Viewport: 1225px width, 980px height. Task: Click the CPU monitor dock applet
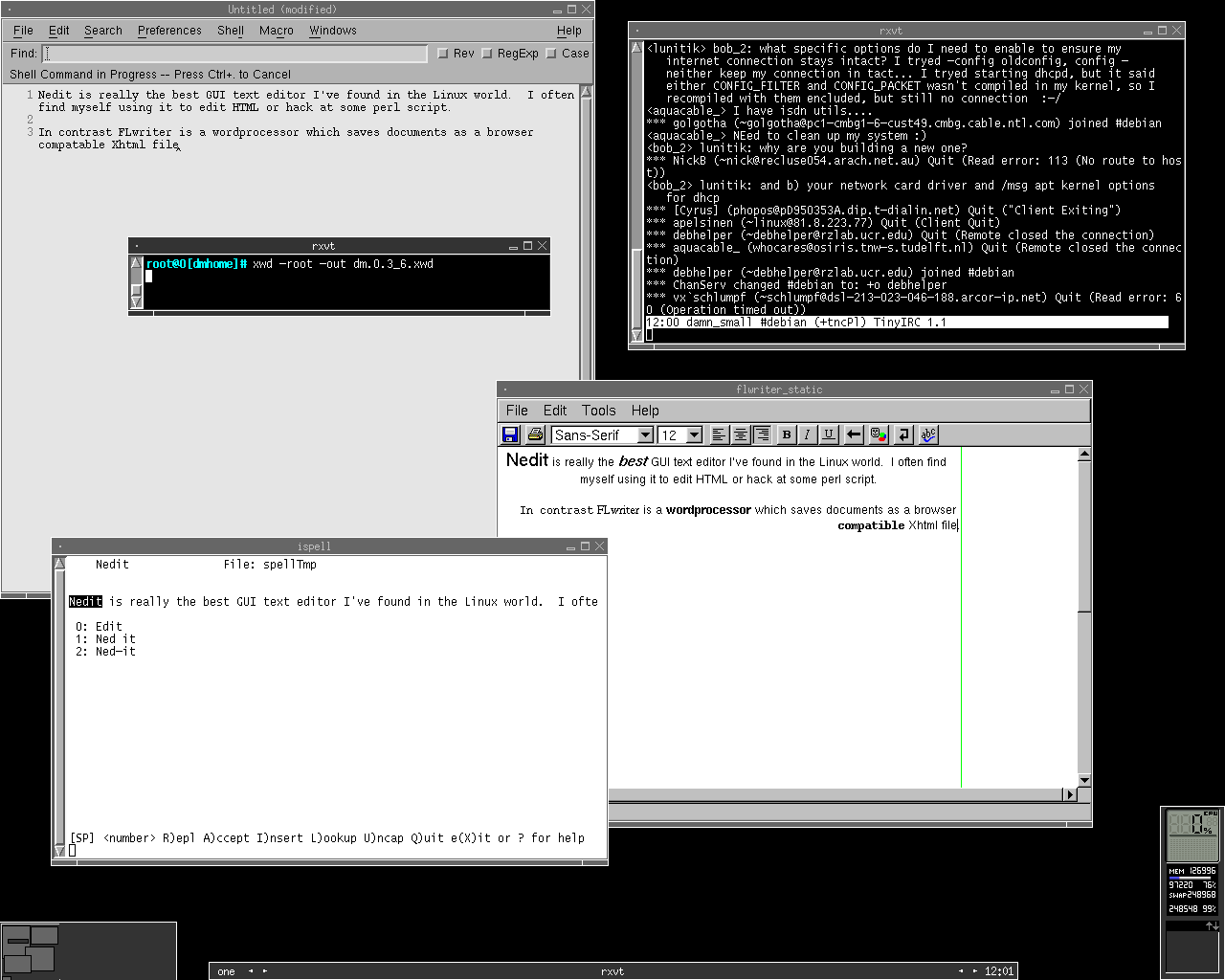pyautogui.click(x=1192, y=835)
